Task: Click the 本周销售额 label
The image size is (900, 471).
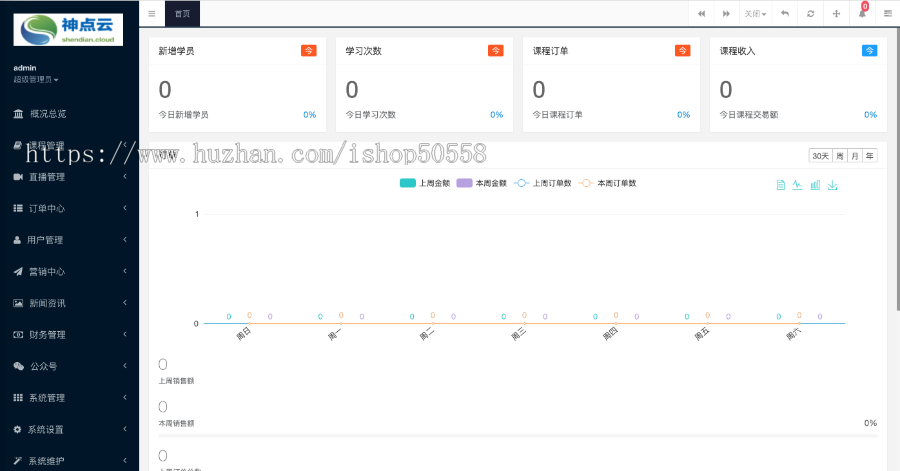Action: [177, 423]
